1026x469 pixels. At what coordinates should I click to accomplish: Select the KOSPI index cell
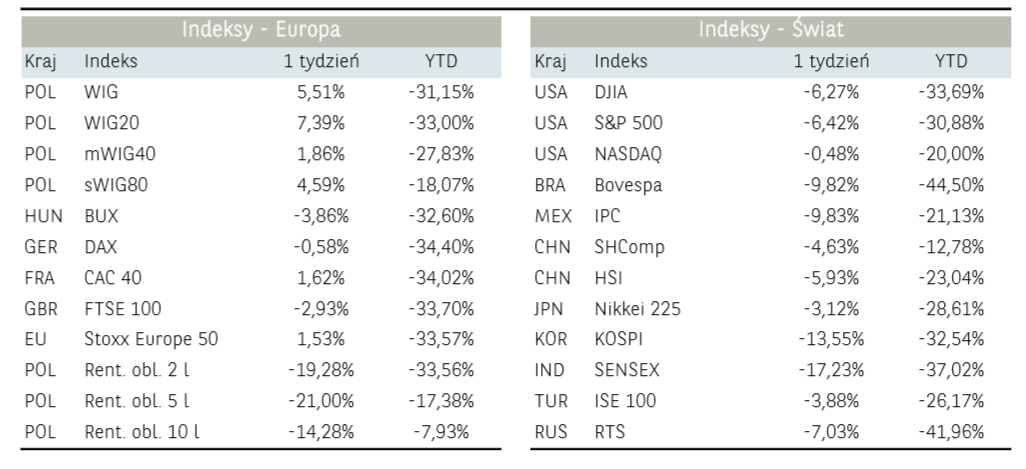pyautogui.click(x=620, y=339)
